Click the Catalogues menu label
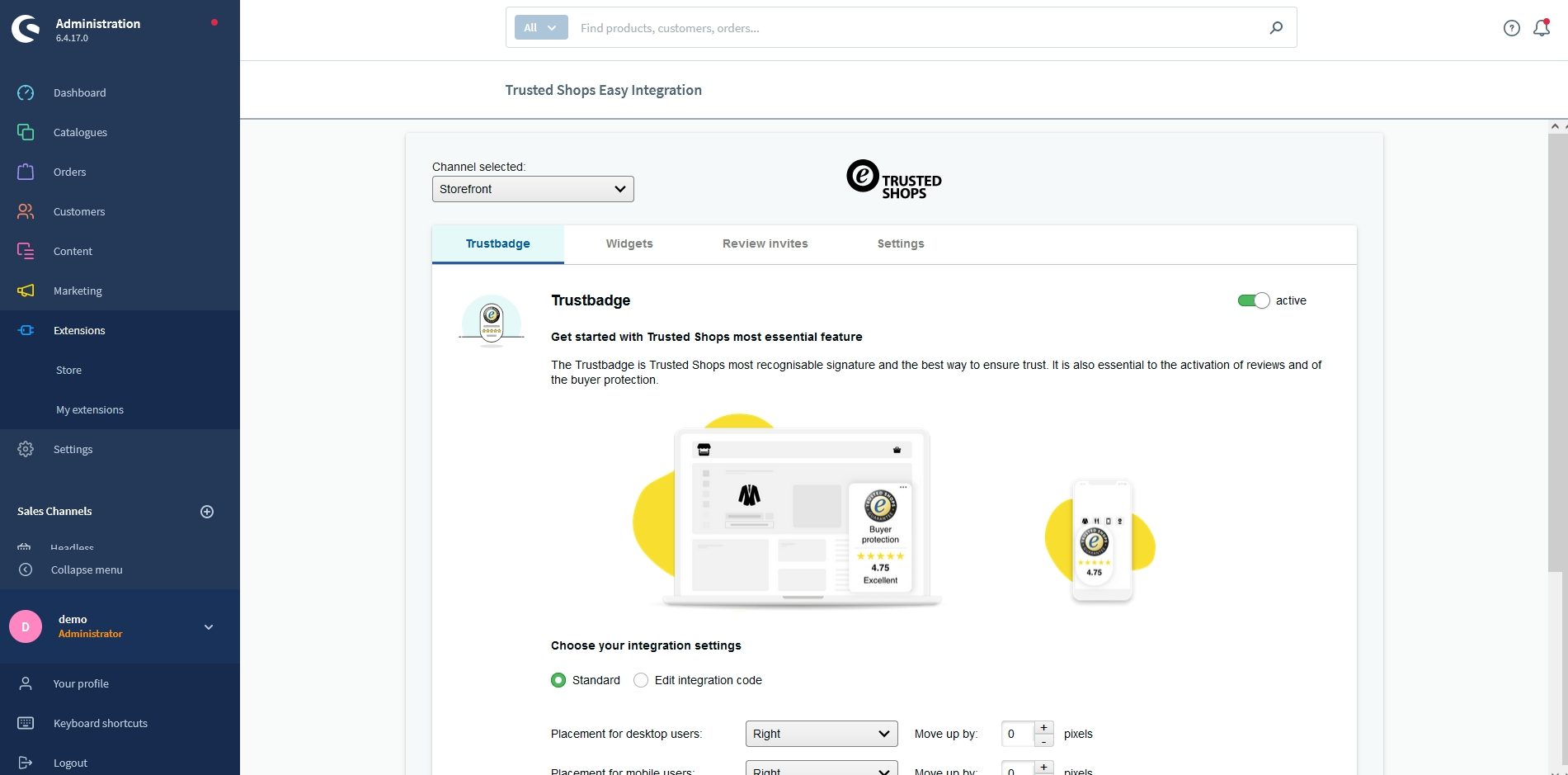The width and height of the screenshot is (1568, 775). point(81,132)
